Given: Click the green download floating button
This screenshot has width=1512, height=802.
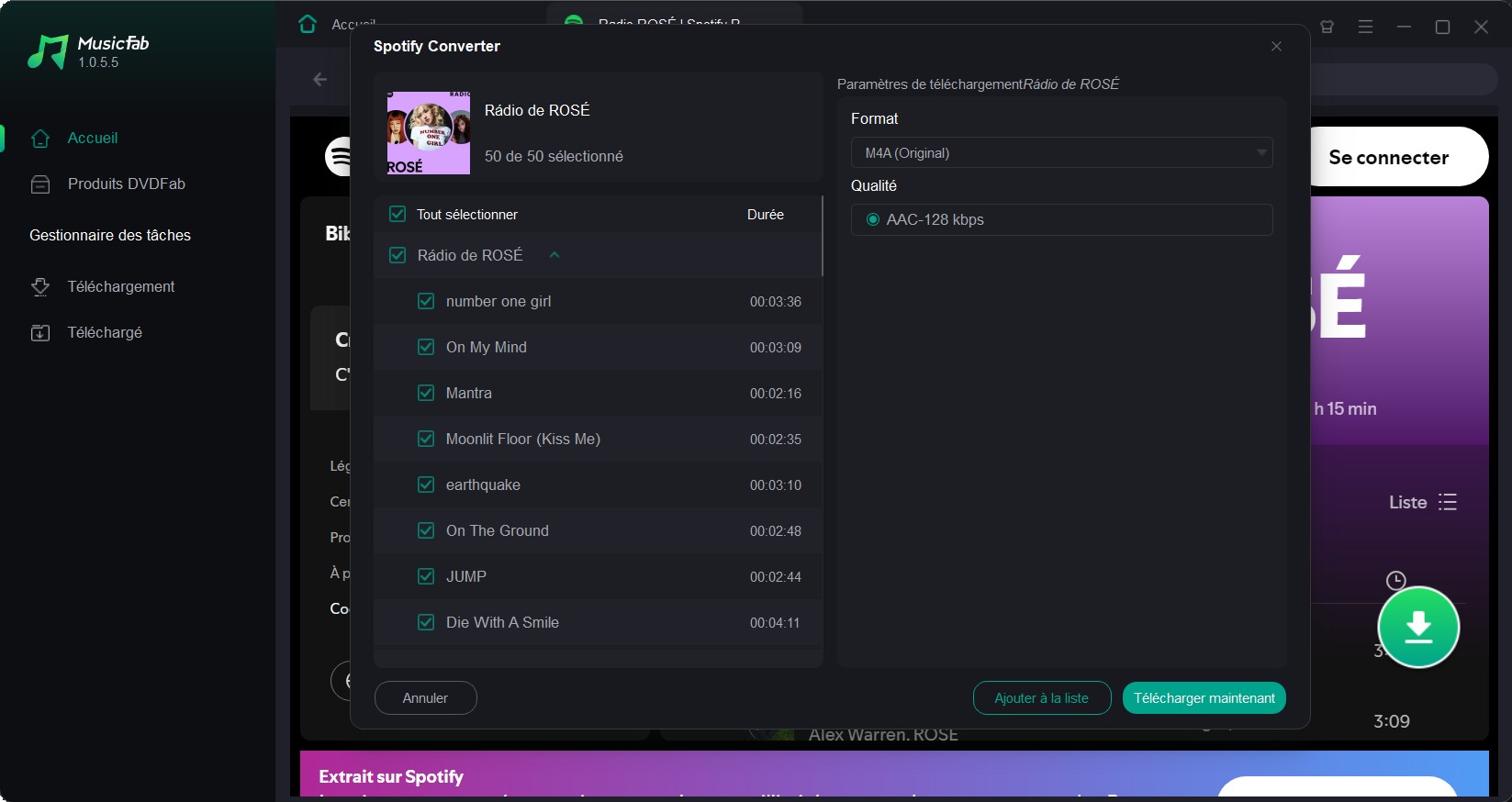Looking at the screenshot, I should coord(1418,627).
